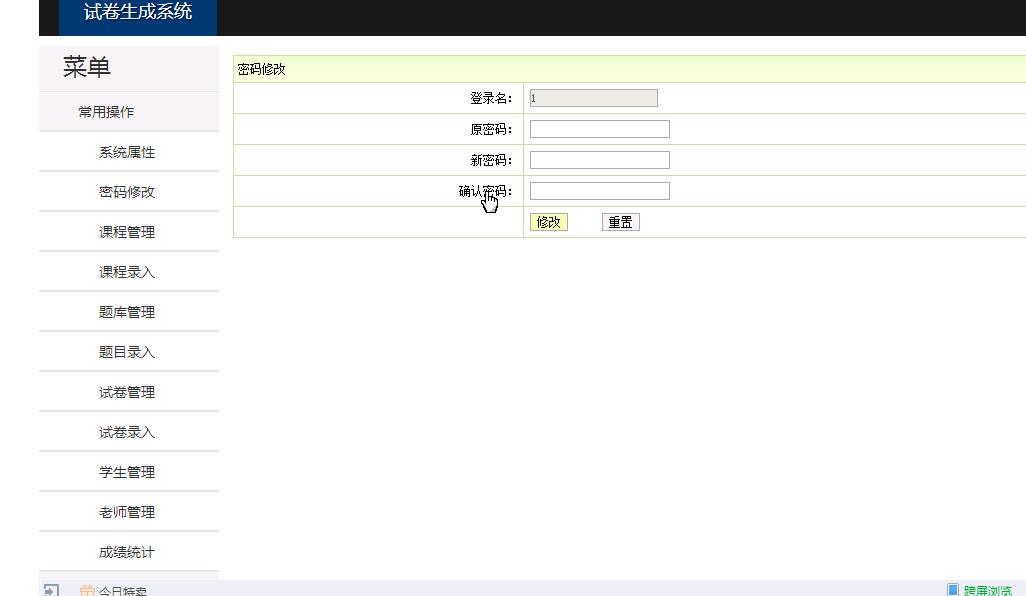Click the 密码修改 panel heading
This screenshot has width=1026, height=596.
261,69
